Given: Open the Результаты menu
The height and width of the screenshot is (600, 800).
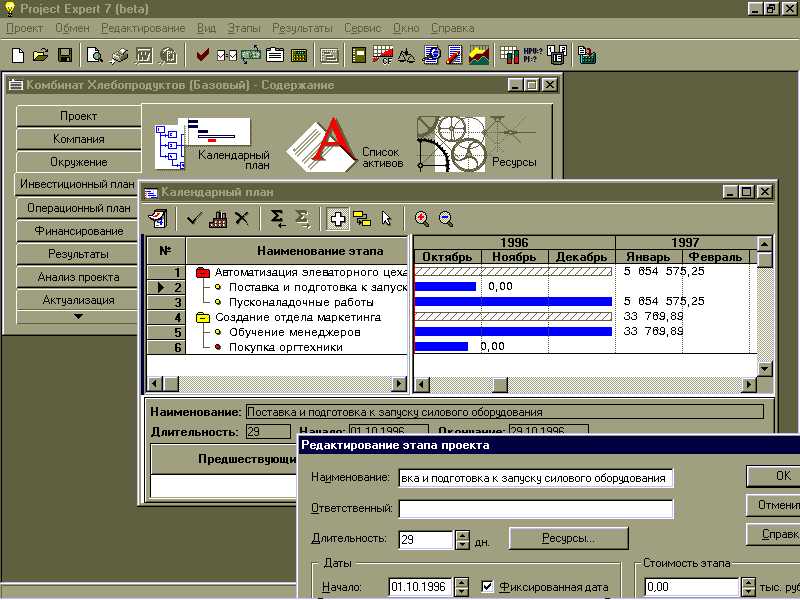Looking at the screenshot, I should [x=301, y=28].
